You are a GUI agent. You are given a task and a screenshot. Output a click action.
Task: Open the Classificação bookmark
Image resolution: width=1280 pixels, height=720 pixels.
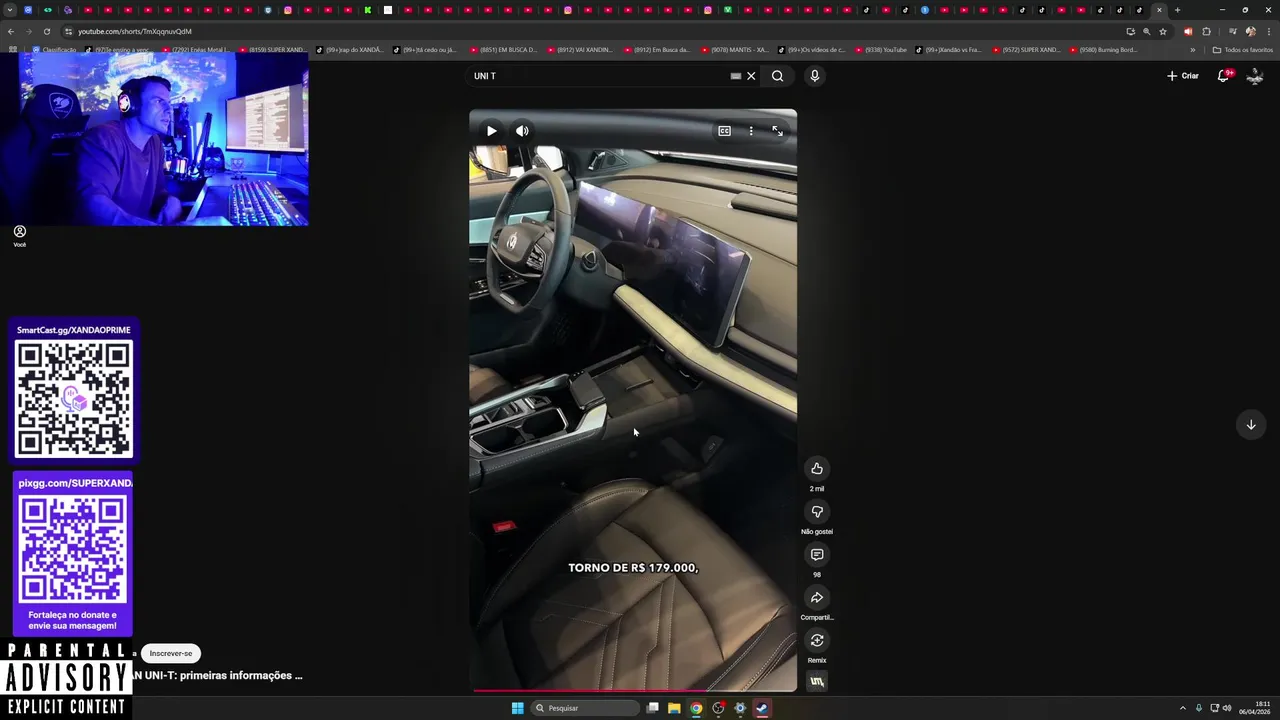[x=54, y=50]
